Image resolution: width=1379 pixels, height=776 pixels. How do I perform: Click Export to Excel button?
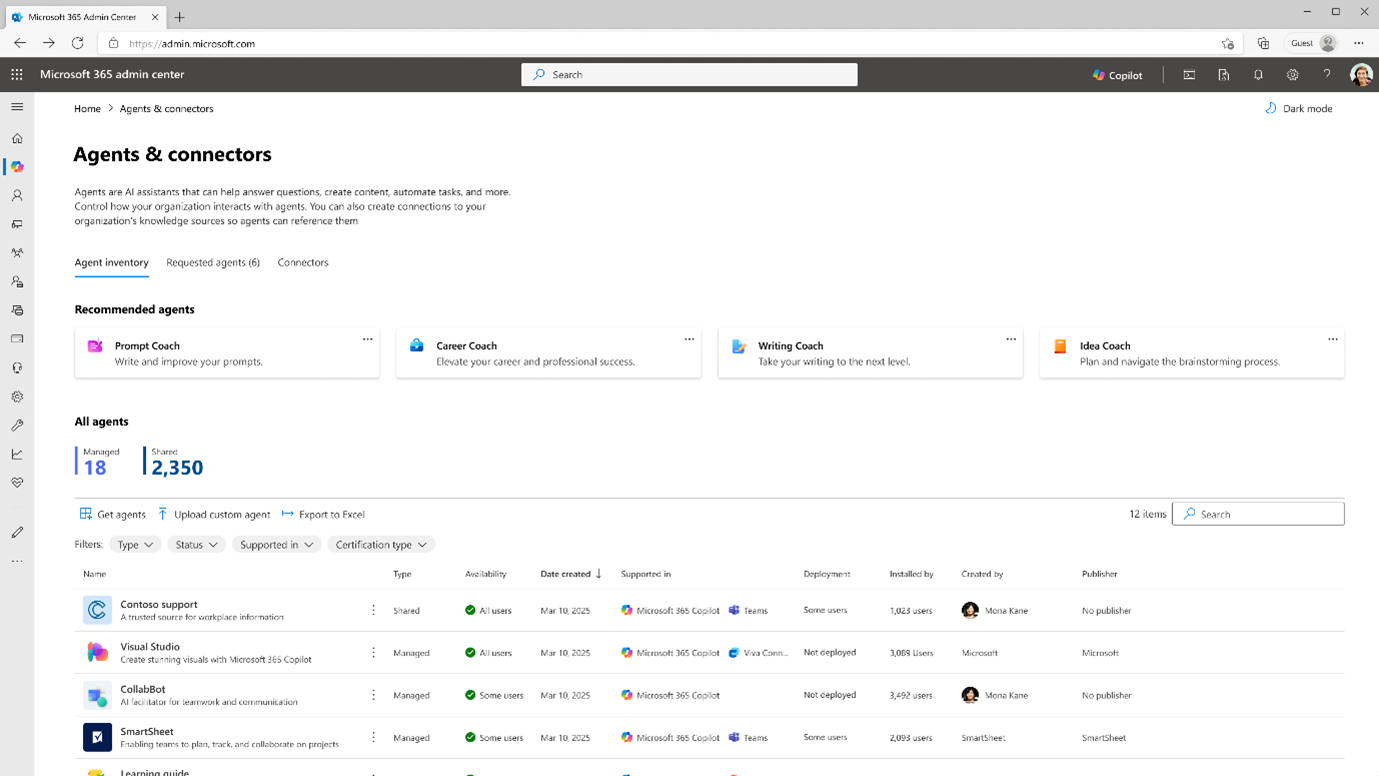[x=323, y=514]
